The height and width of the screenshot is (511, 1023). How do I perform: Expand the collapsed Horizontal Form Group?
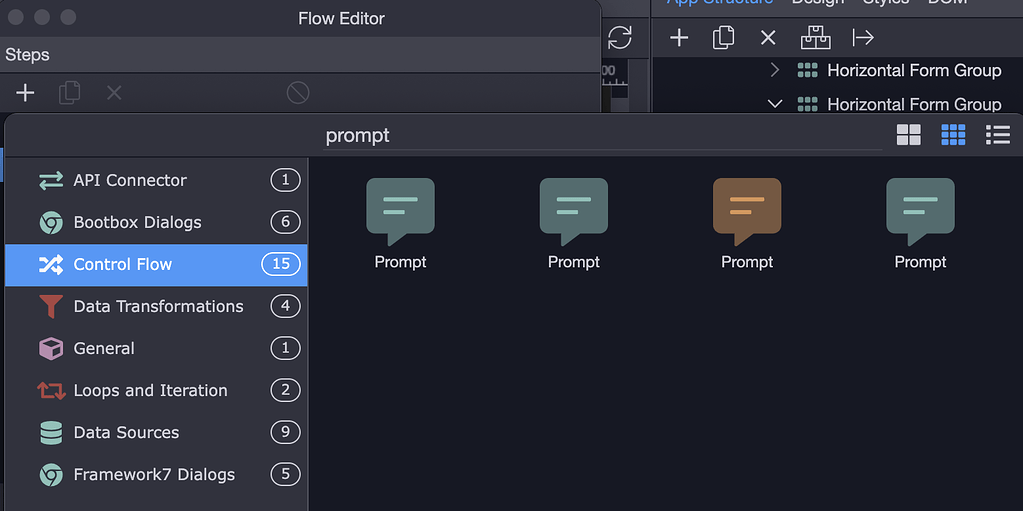click(775, 70)
